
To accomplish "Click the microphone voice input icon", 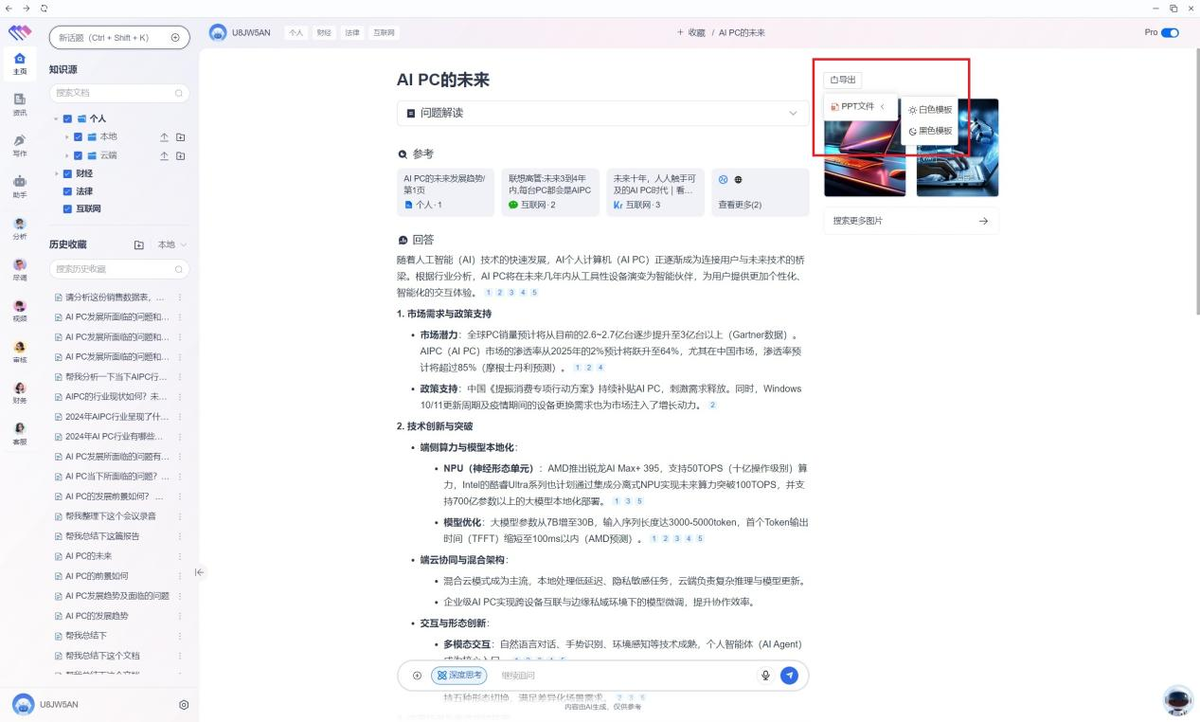I will [766, 676].
